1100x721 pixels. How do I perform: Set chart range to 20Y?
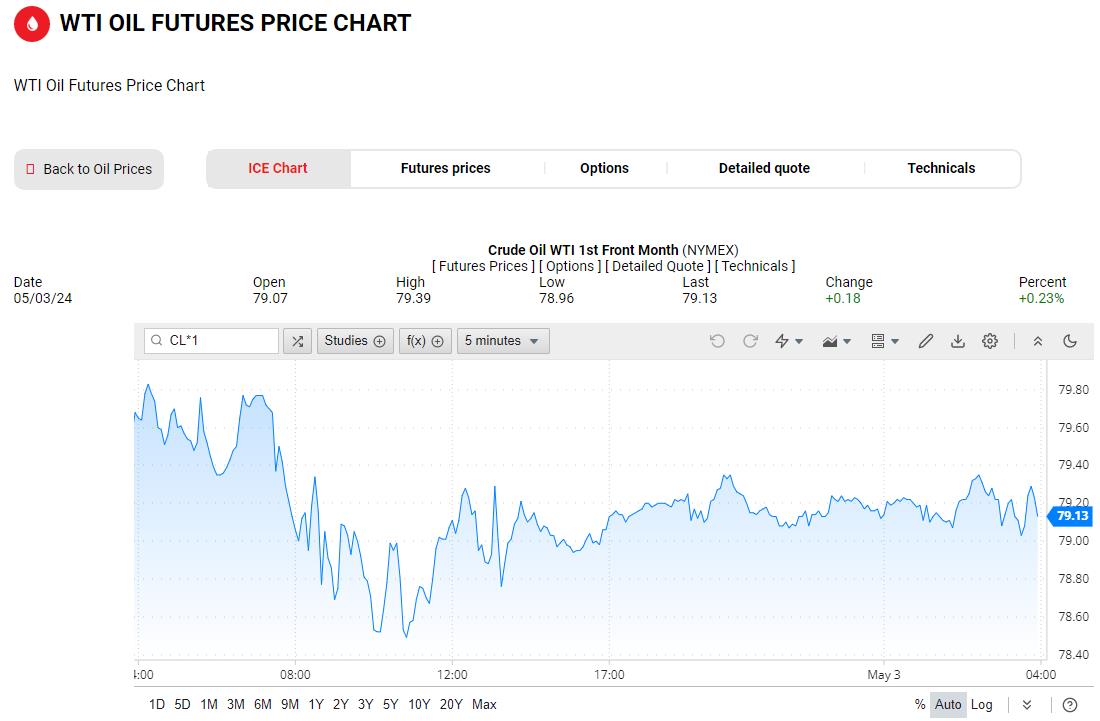(451, 704)
